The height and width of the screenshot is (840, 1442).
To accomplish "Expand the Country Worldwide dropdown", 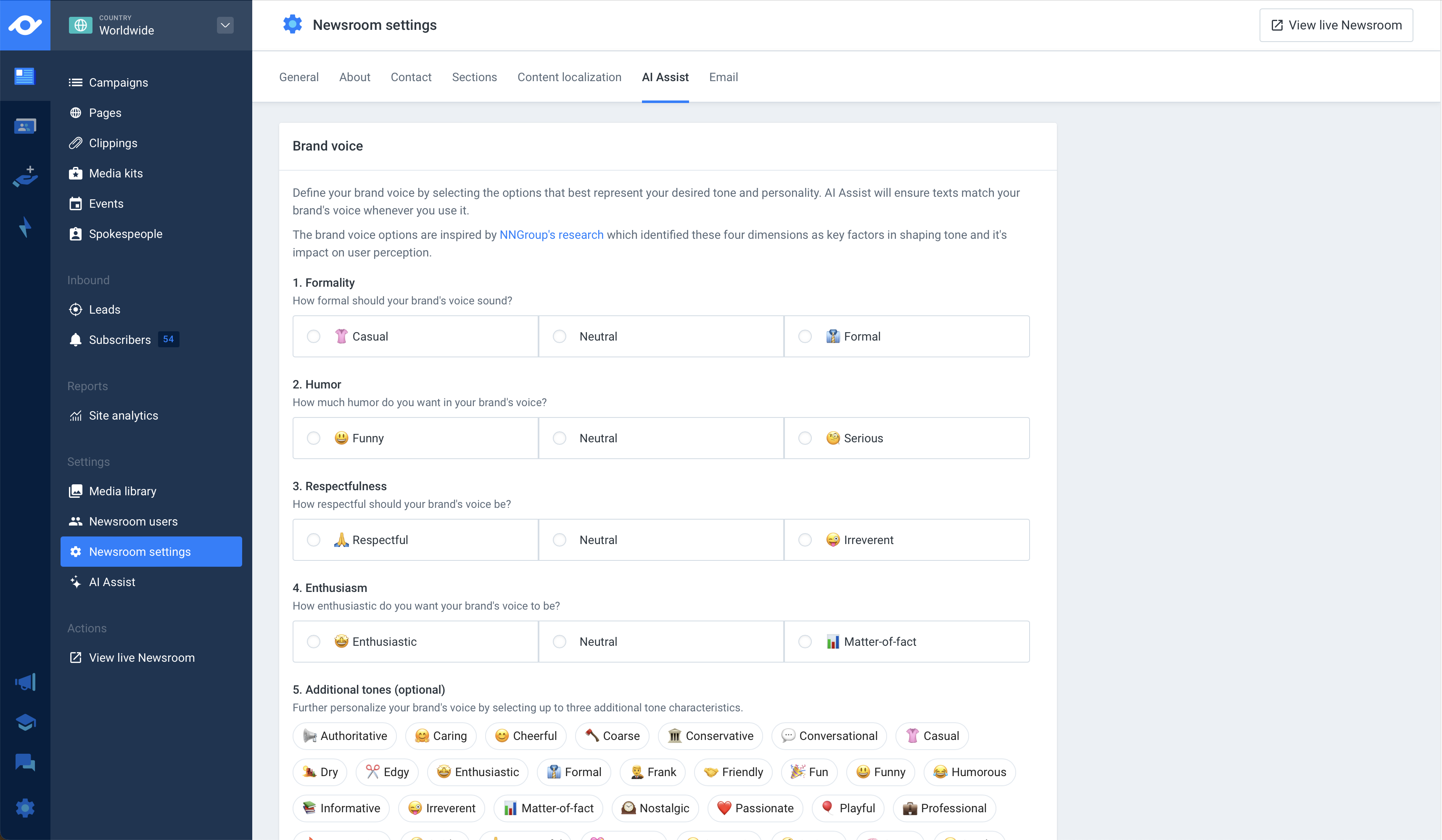I will pyautogui.click(x=225, y=25).
